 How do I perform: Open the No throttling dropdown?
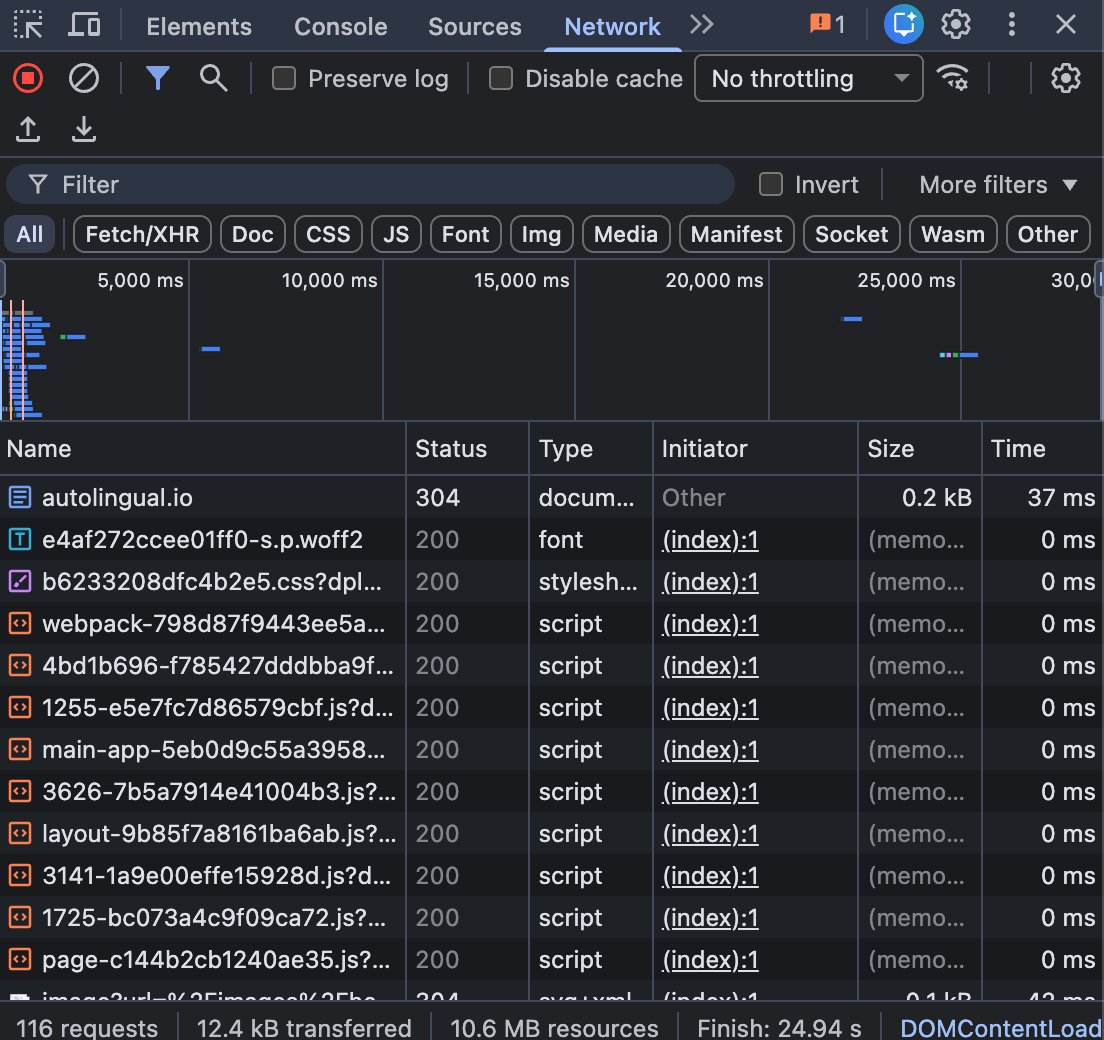[x=809, y=78]
